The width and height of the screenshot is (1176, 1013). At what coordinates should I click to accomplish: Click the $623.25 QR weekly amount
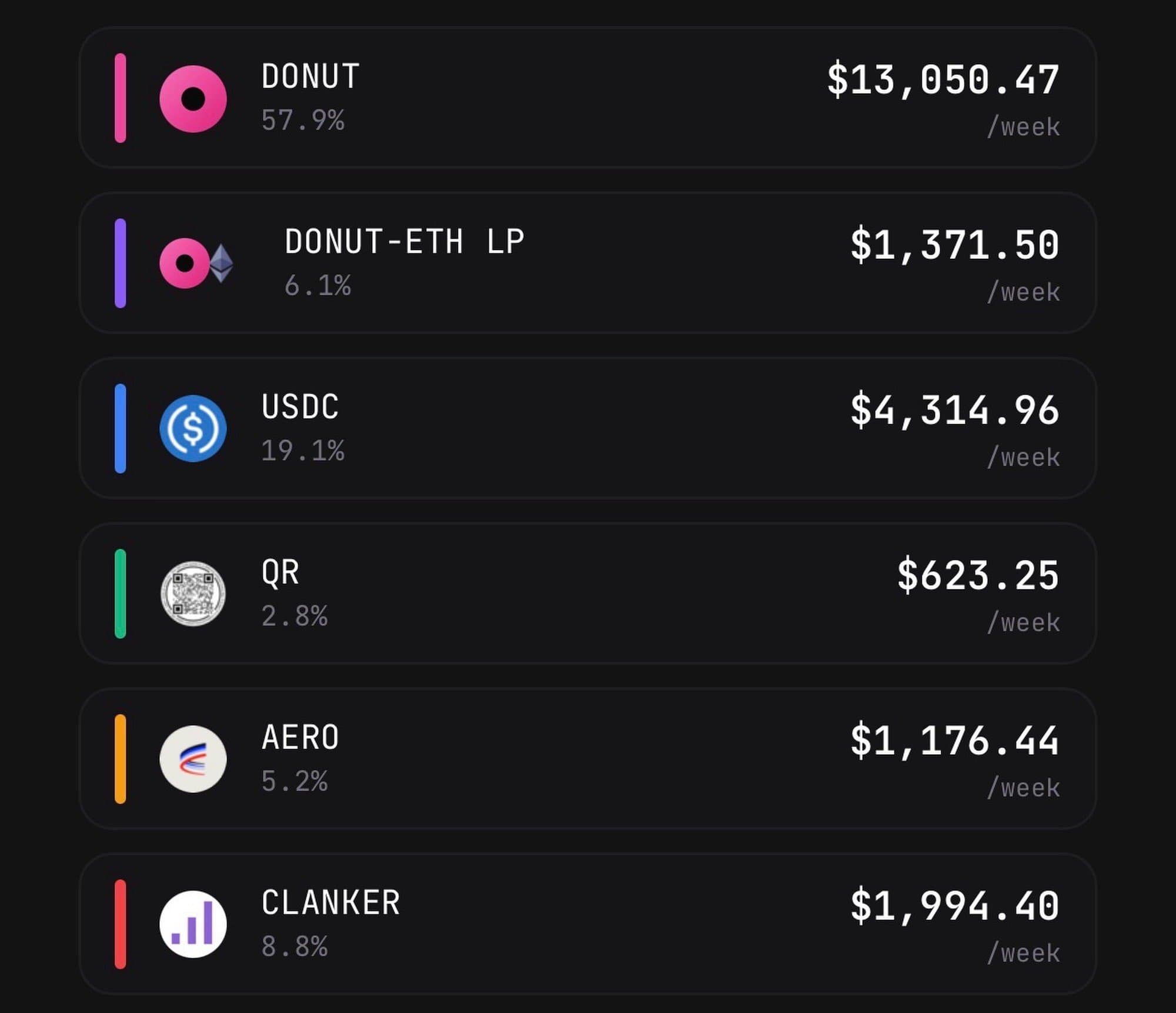pyautogui.click(x=978, y=576)
